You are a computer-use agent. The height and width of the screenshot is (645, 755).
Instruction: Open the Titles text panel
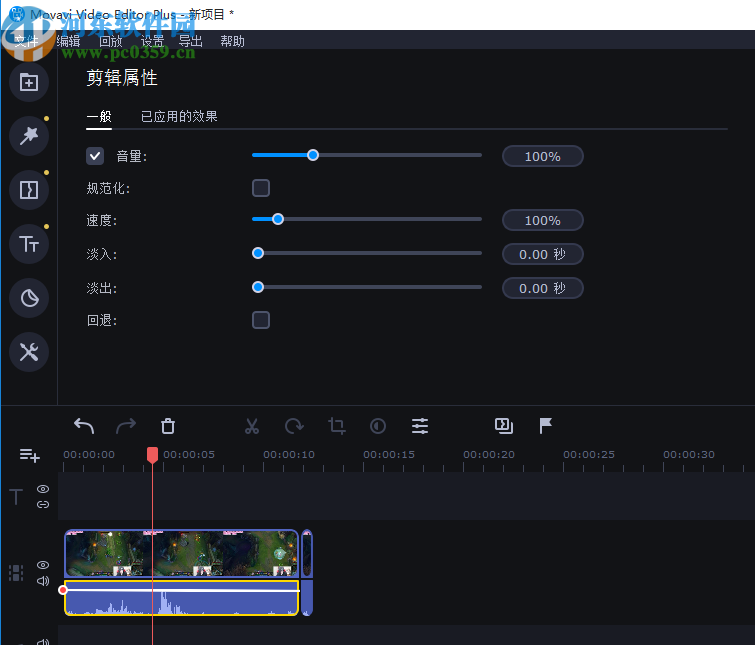point(29,244)
